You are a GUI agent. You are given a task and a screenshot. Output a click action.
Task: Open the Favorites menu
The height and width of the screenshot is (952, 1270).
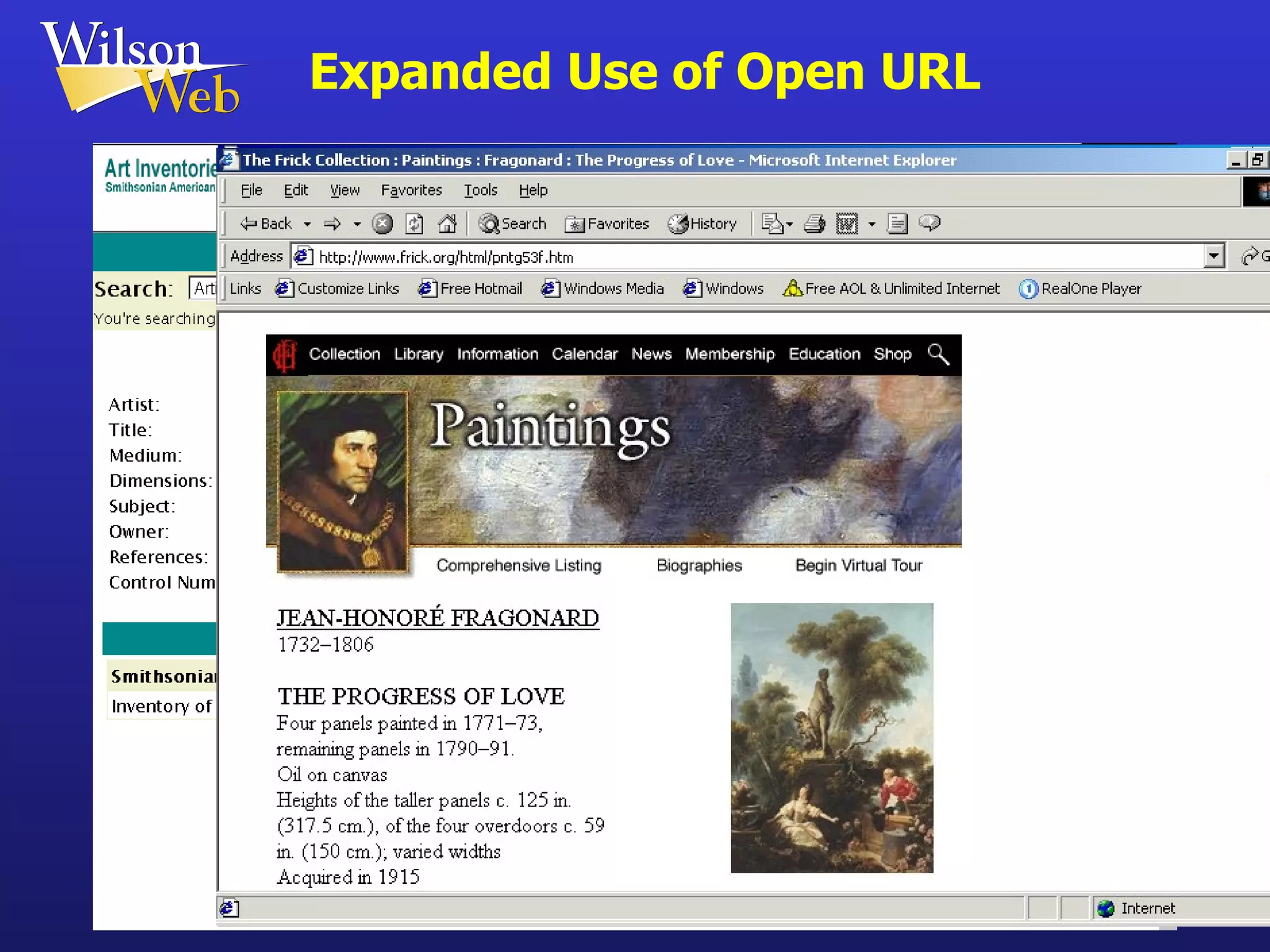click(411, 190)
